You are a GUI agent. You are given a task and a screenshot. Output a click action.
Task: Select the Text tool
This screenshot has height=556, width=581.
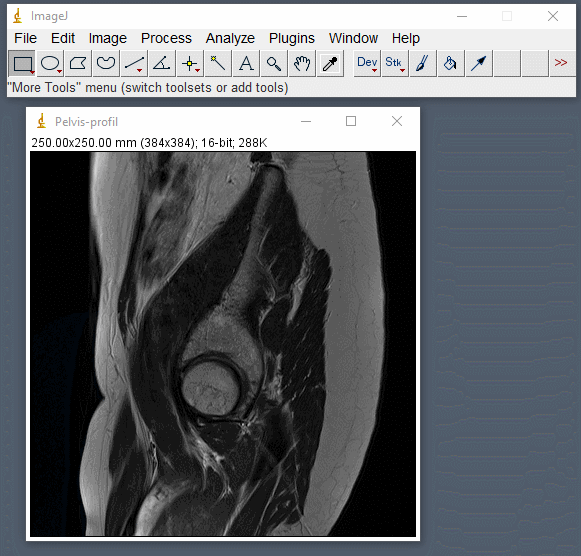pos(246,64)
